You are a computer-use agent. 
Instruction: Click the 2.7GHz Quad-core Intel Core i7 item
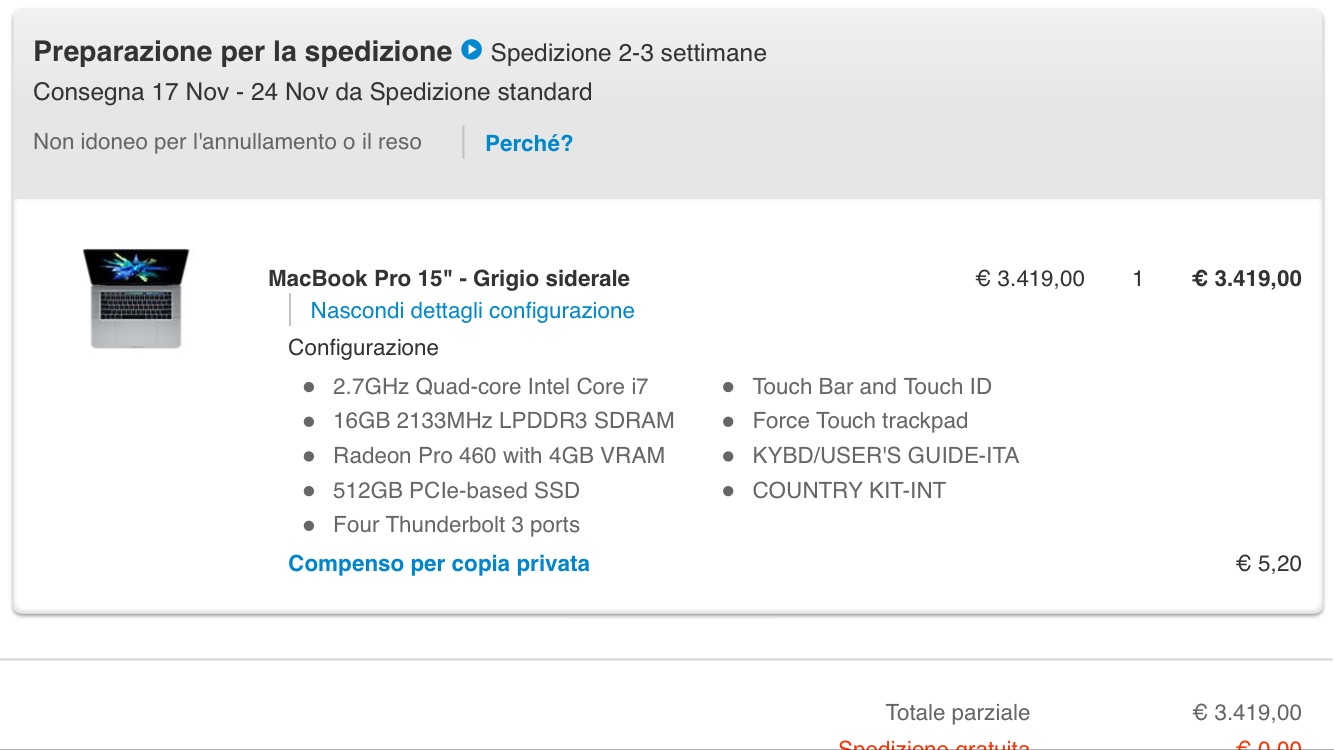(x=490, y=387)
